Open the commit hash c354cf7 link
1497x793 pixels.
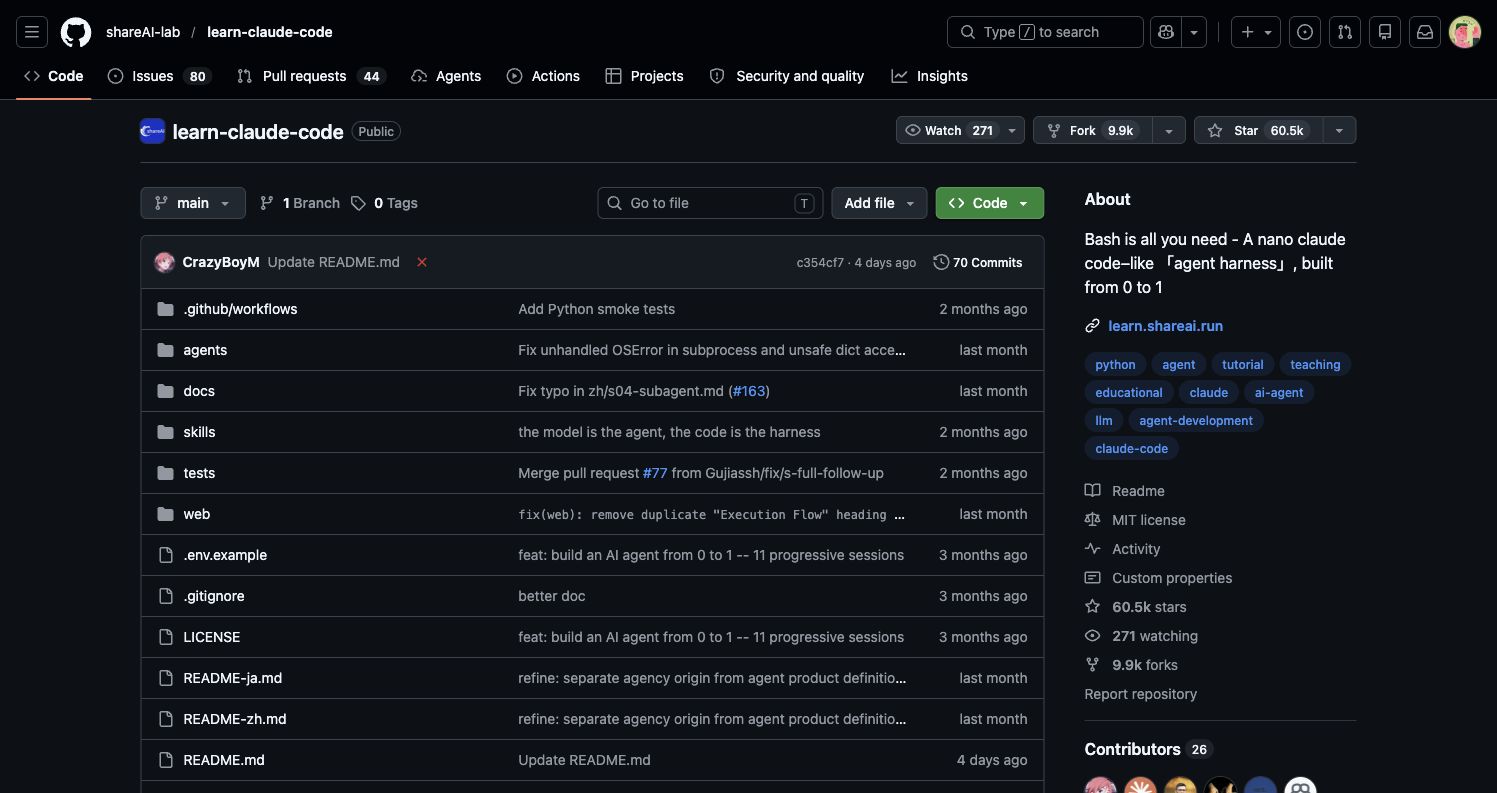pos(820,263)
